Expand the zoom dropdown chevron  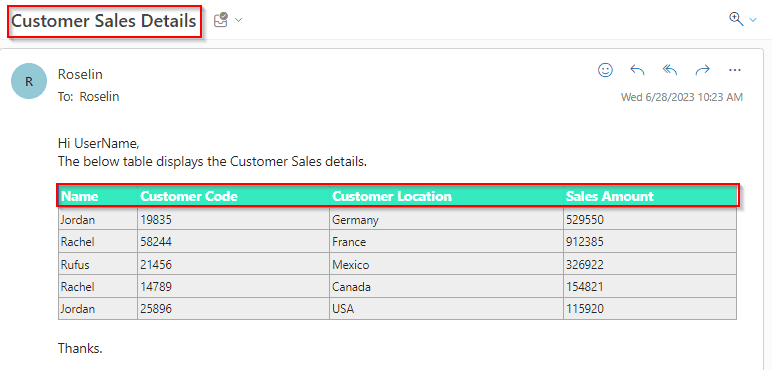pos(752,20)
